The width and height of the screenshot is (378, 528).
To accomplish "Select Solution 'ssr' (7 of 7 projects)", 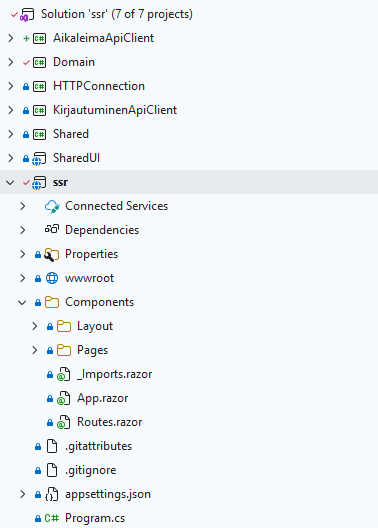I will pyautogui.click(x=117, y=14).
